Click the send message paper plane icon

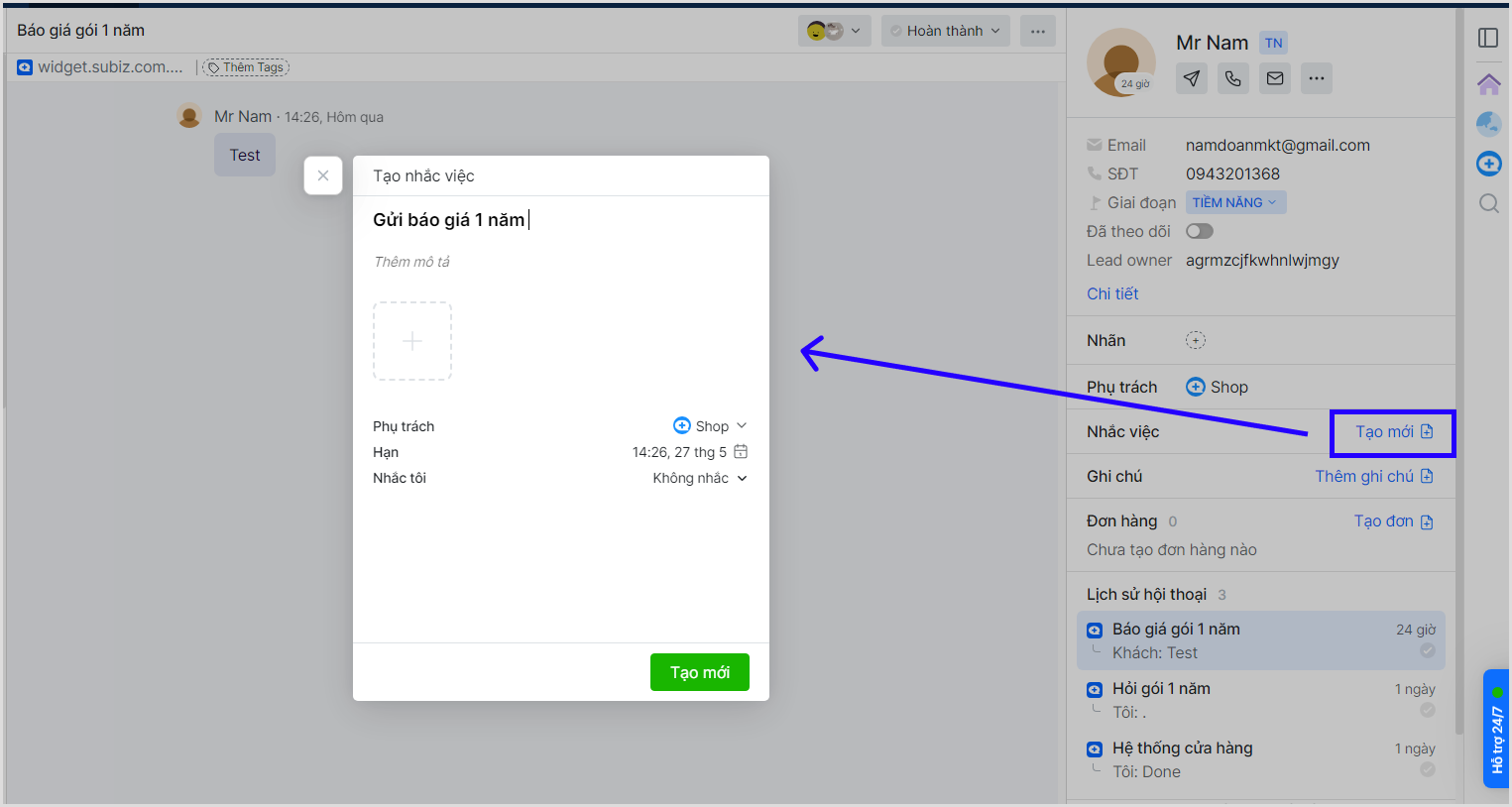tap(1192, 78)
